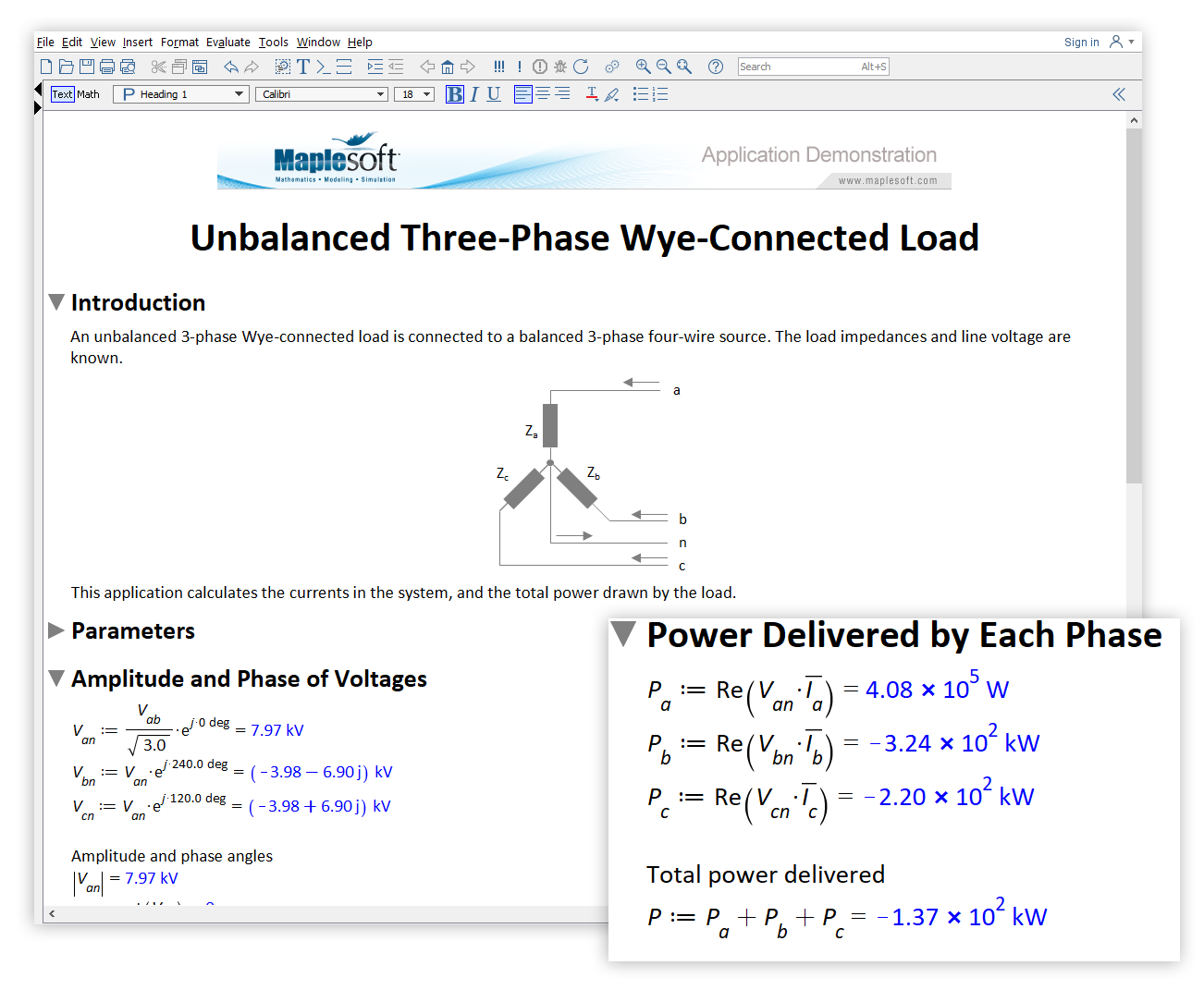Open the Evaluate menu

pos(227,43)
